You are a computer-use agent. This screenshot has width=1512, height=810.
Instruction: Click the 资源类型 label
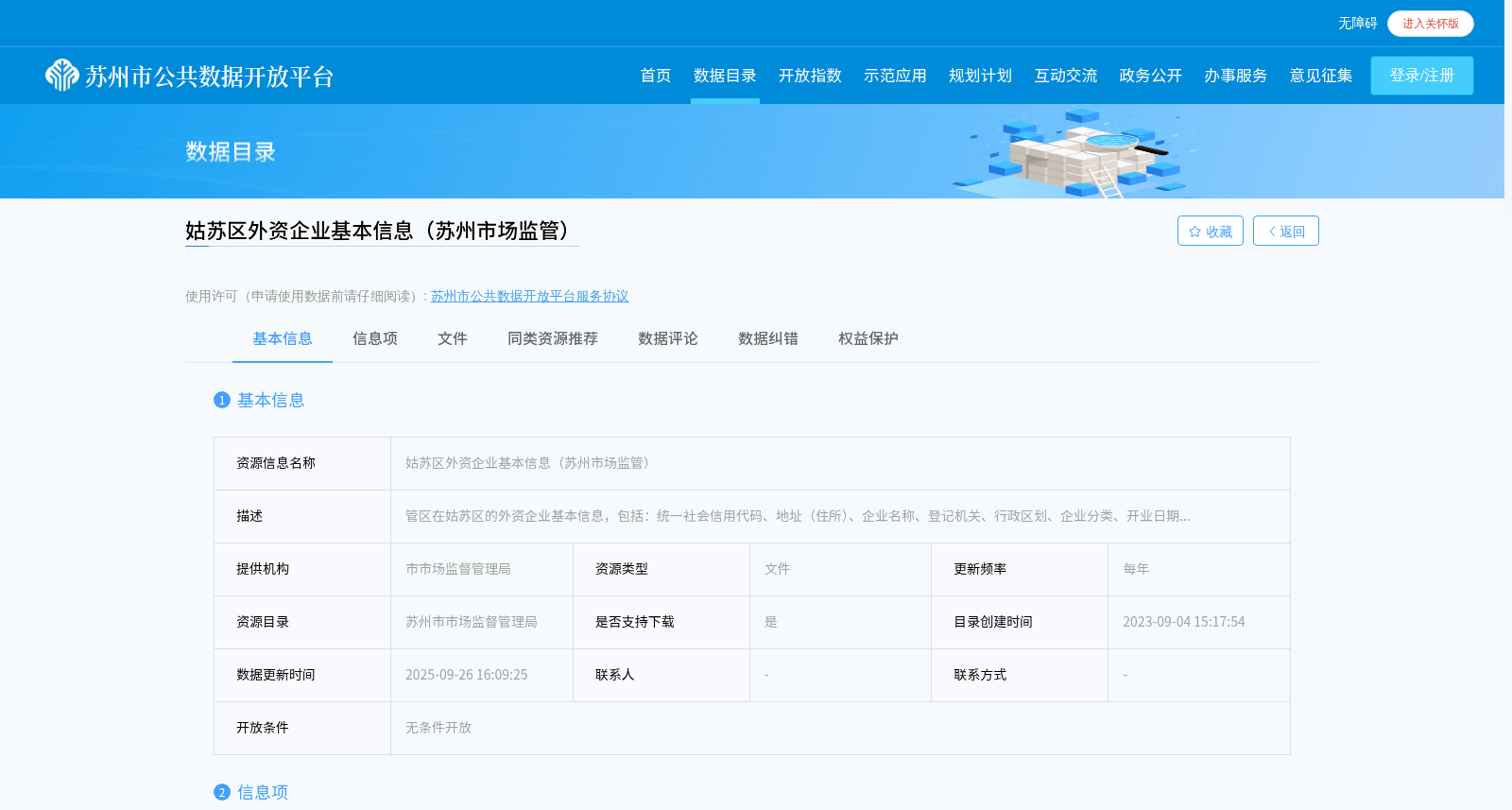pyautogui.click(x=622, y=569)
